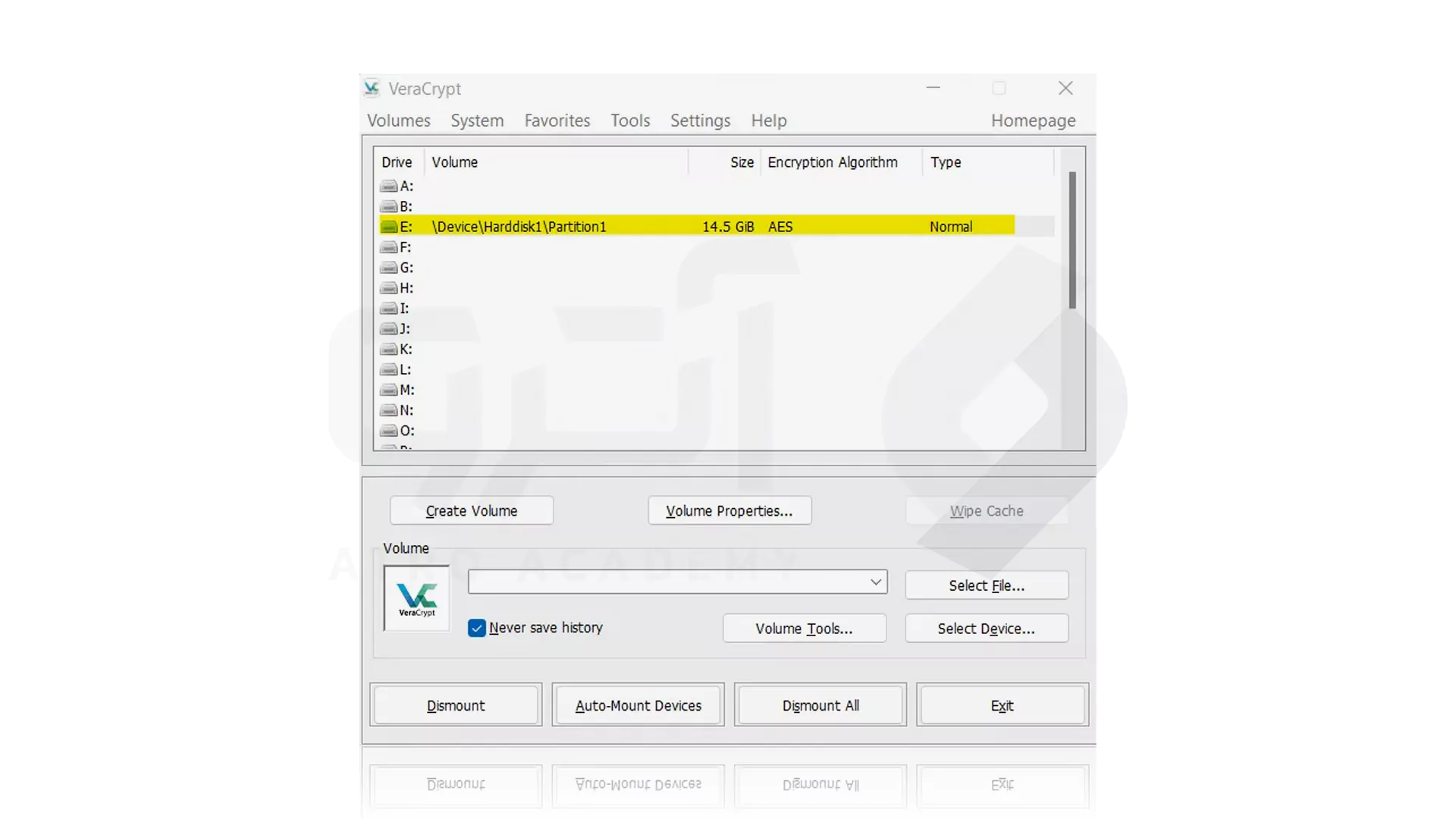Open the Help menu
Screen dimensions: 1456x819
769,121
